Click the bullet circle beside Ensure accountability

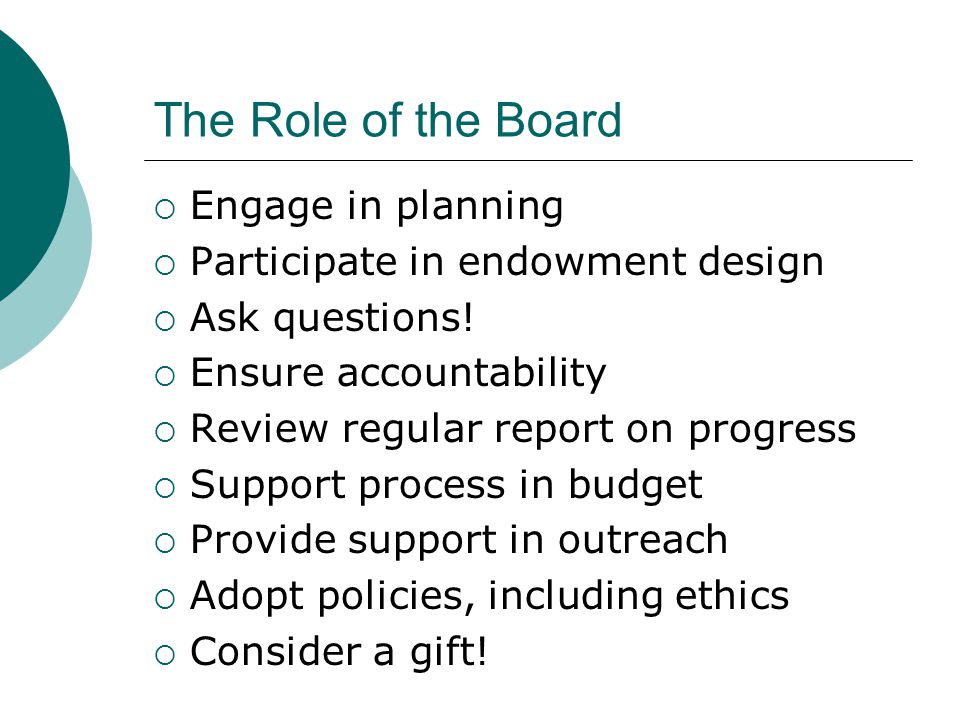165,377
